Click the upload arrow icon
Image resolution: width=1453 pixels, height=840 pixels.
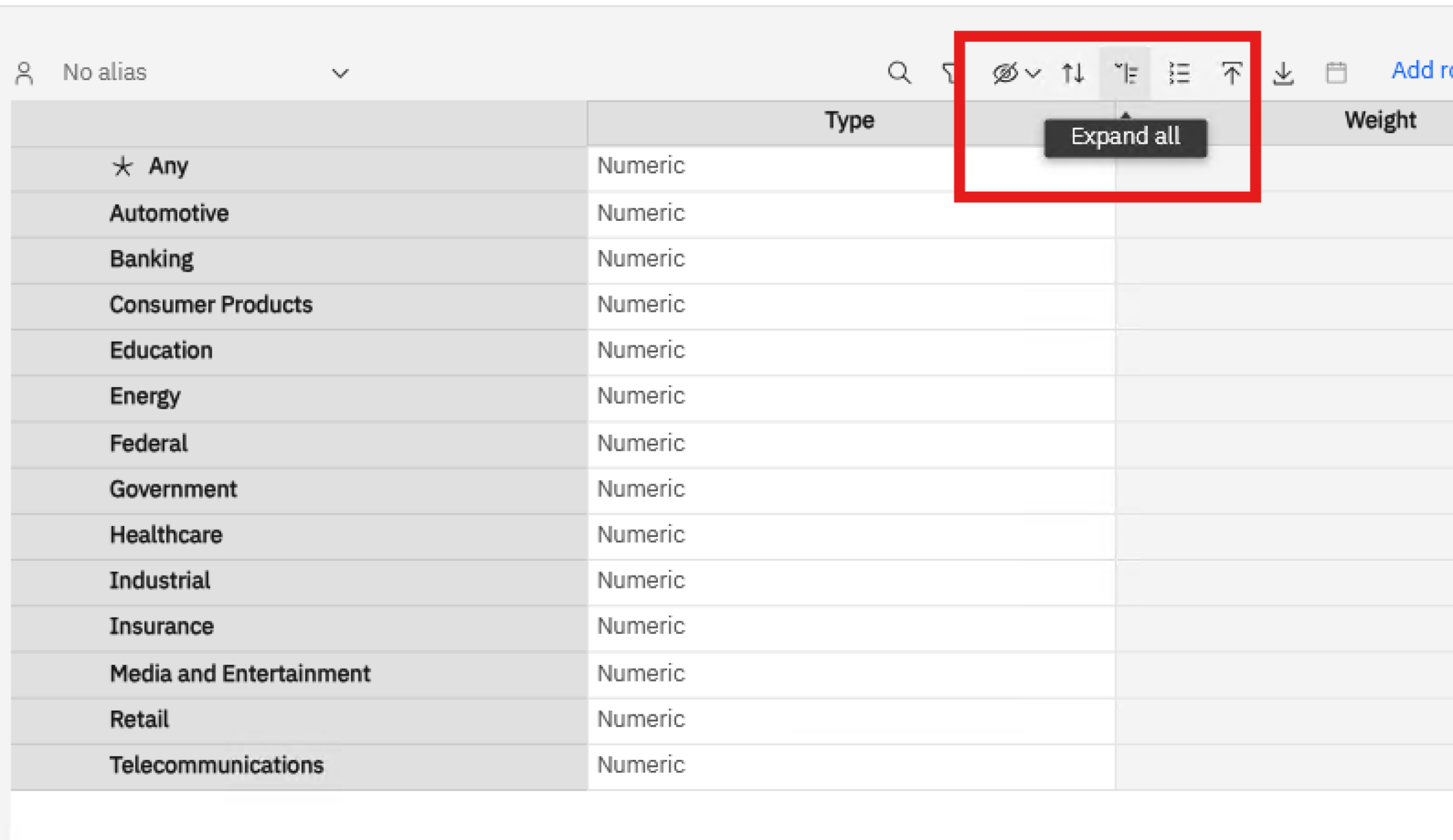(1232, 73)
